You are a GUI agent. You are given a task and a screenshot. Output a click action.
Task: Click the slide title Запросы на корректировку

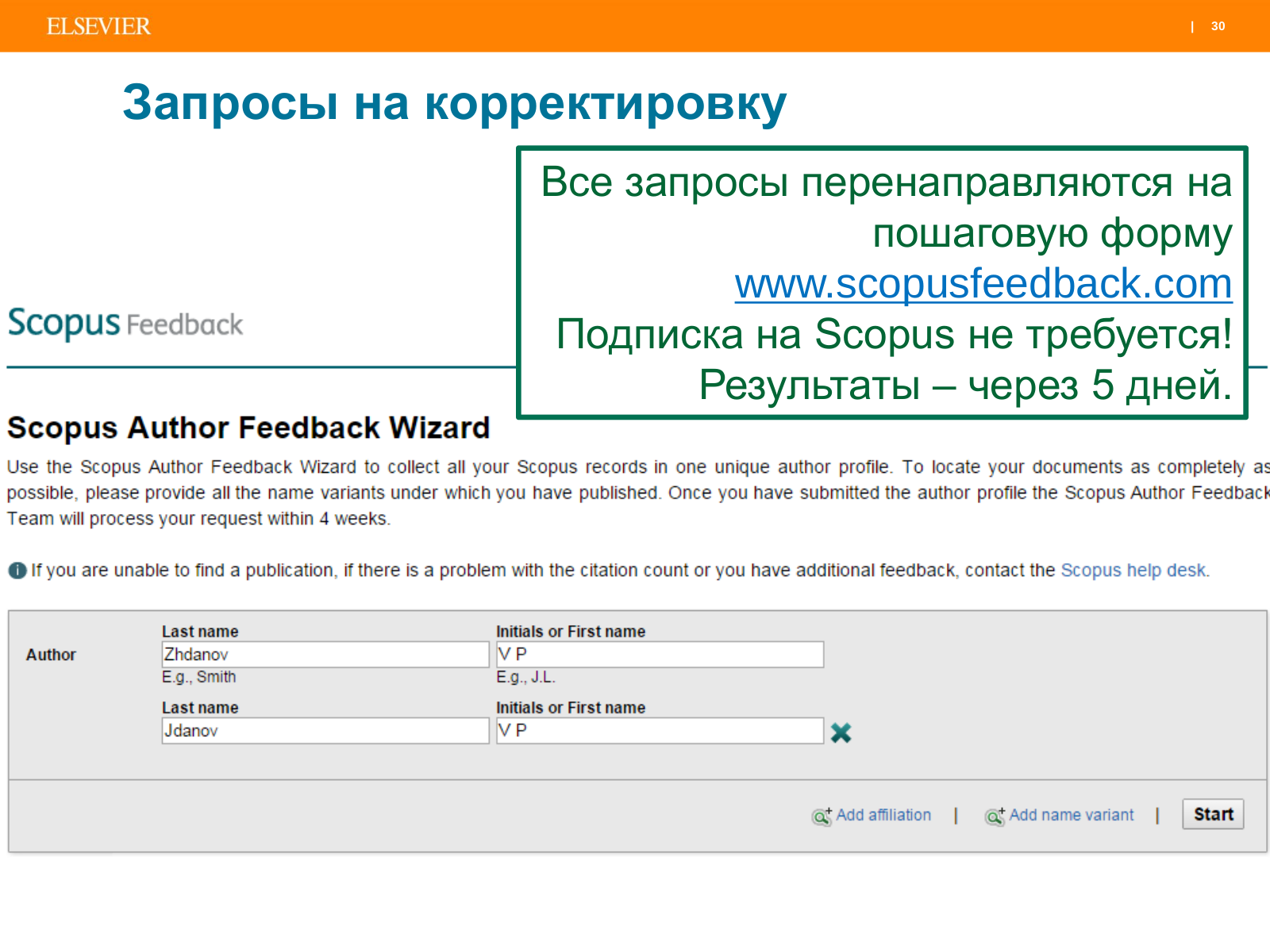point(454,104)
